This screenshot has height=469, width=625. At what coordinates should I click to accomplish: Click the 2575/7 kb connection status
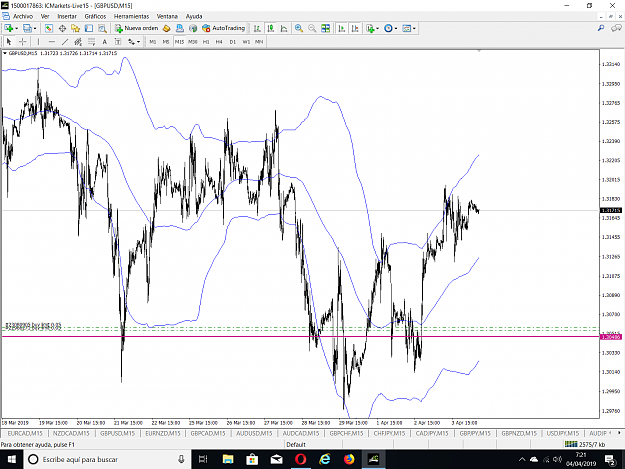pyautogui.click(x=585, y=444)
